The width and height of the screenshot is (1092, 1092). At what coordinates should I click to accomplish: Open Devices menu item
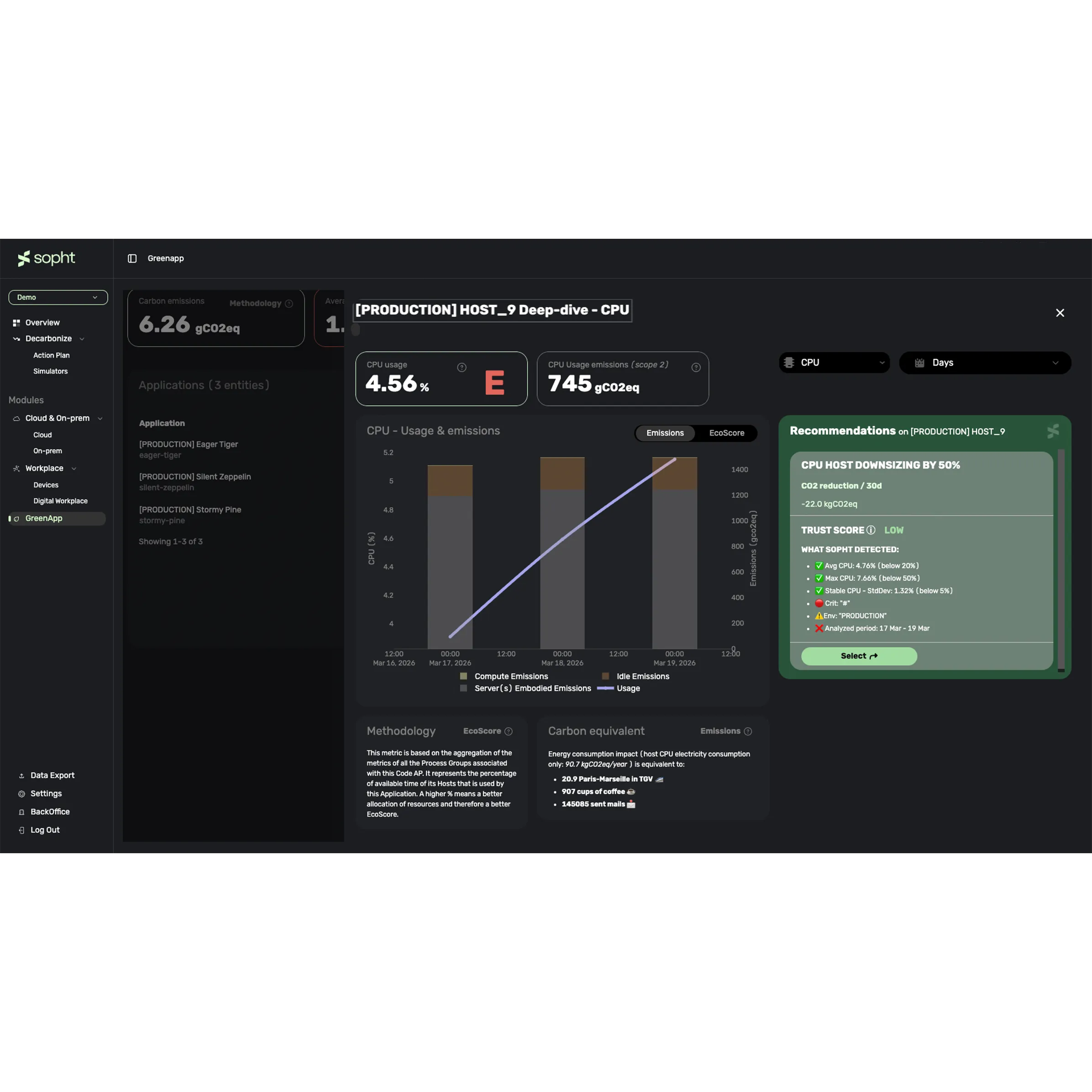coord(46,485)
